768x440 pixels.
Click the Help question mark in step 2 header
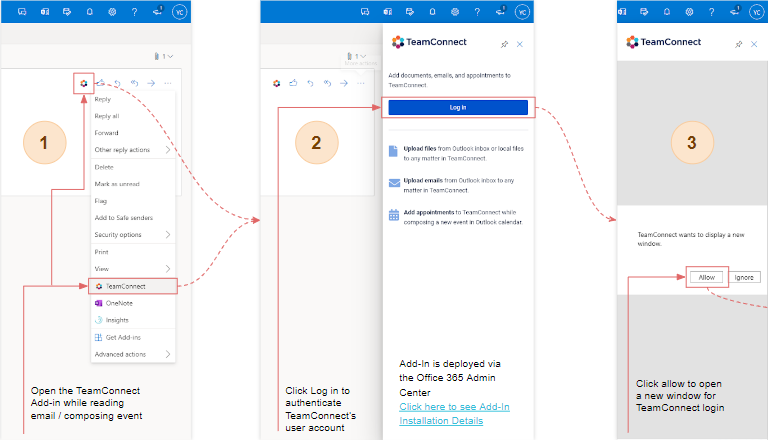[x=478, y=12]
